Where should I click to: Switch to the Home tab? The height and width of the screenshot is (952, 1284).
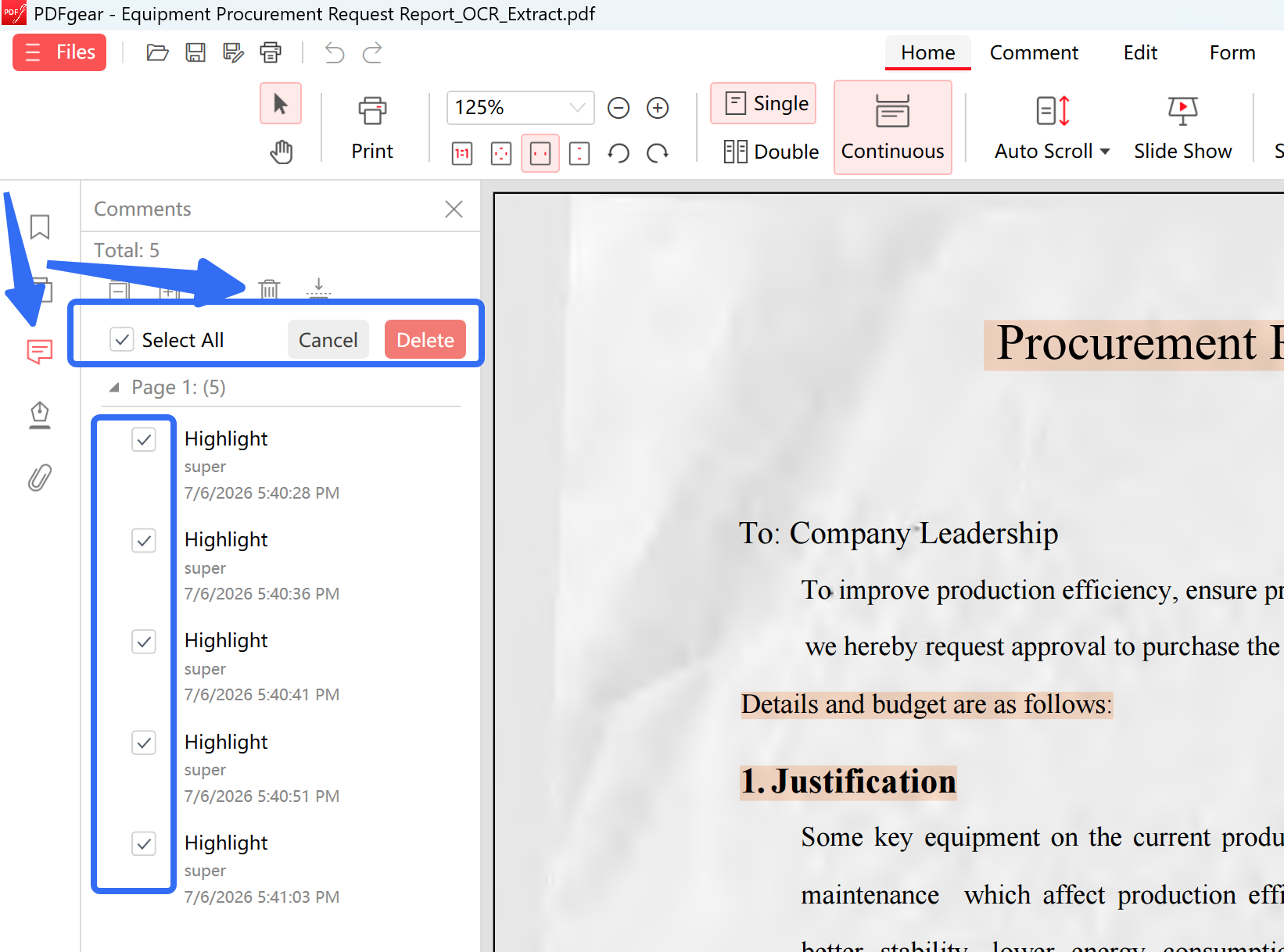[x=928, y=52]
